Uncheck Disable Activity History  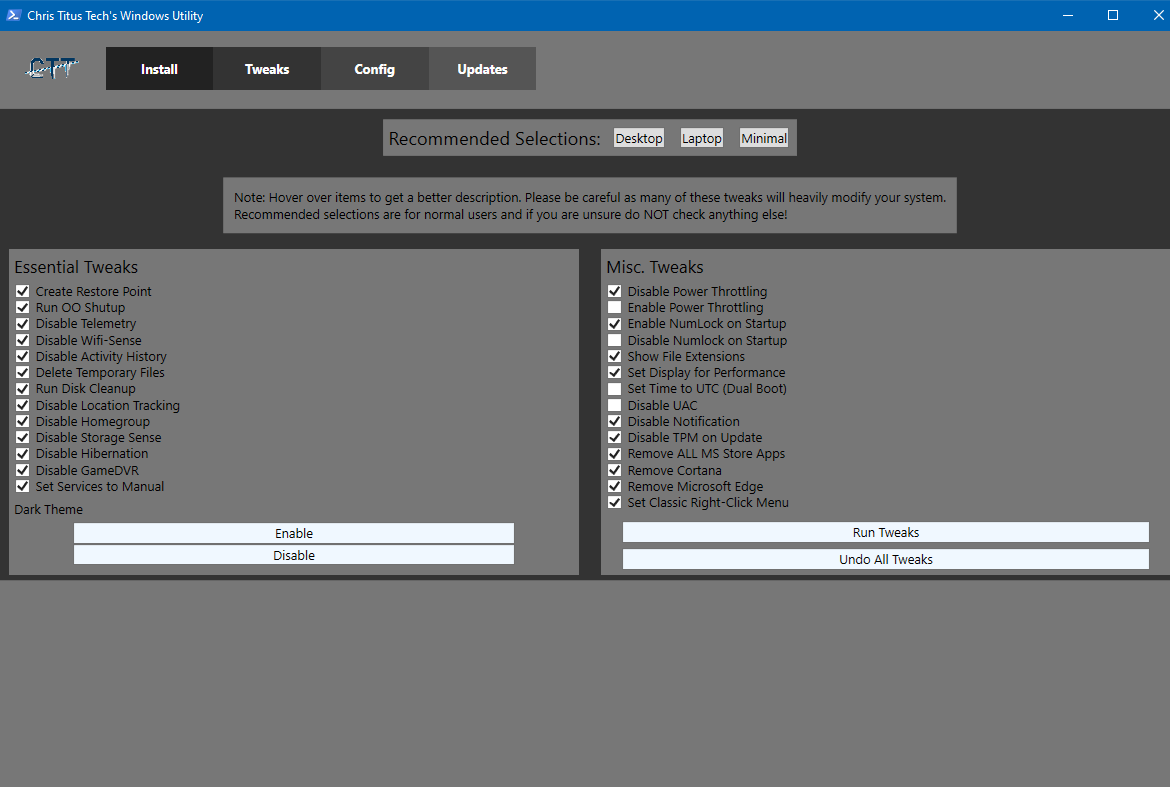(22, 357)
